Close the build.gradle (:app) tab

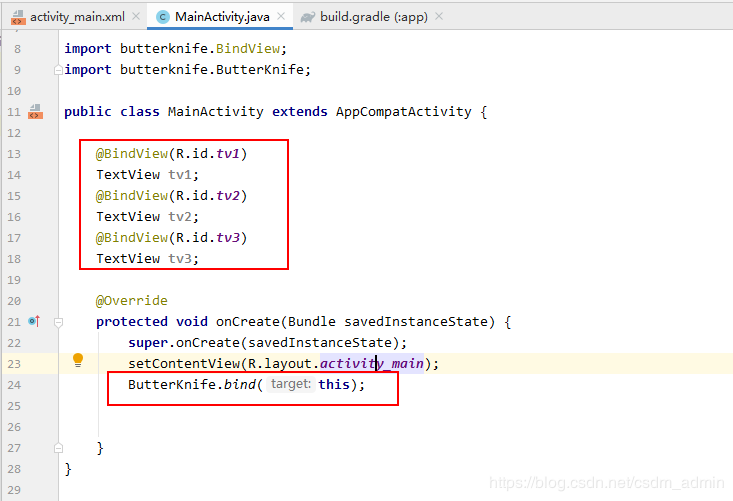click(439, 16)
